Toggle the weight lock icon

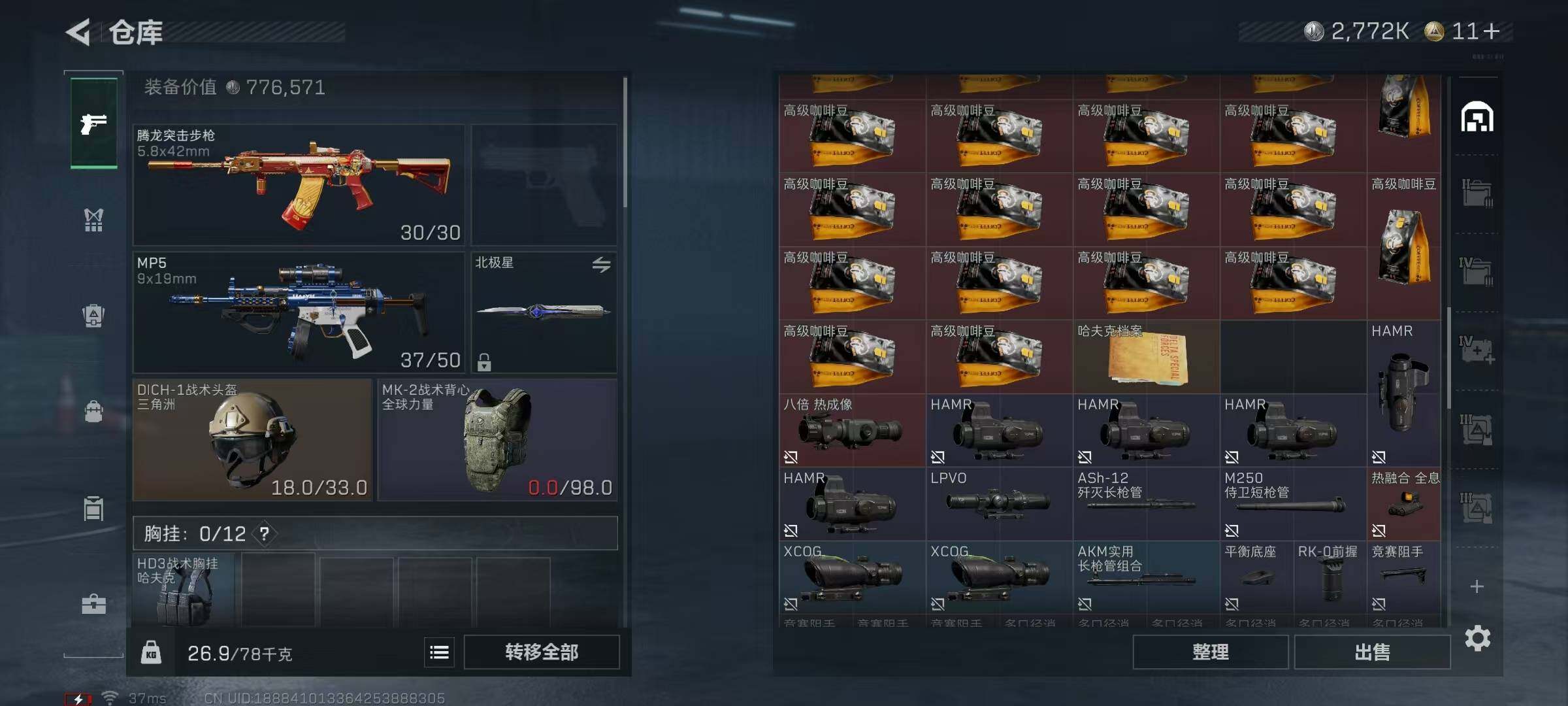tap(151, 652)
